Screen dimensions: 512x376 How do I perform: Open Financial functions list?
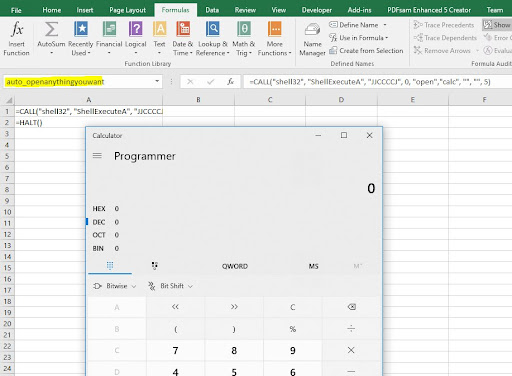tap(109, 38)
